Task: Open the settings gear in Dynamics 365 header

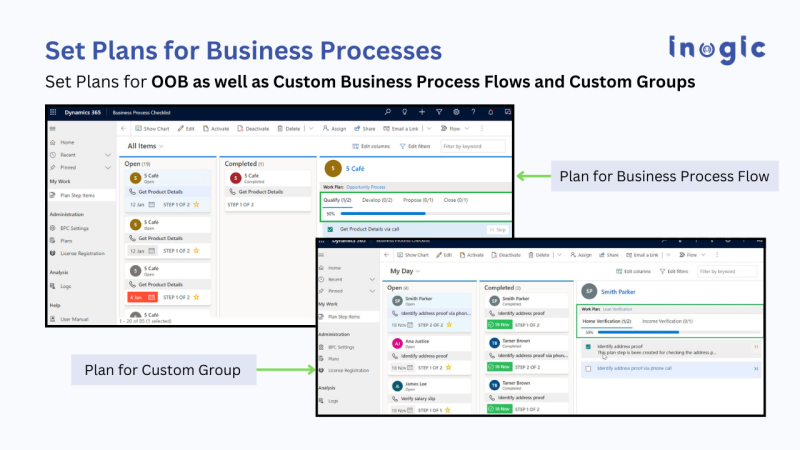Action: point(456,112)
